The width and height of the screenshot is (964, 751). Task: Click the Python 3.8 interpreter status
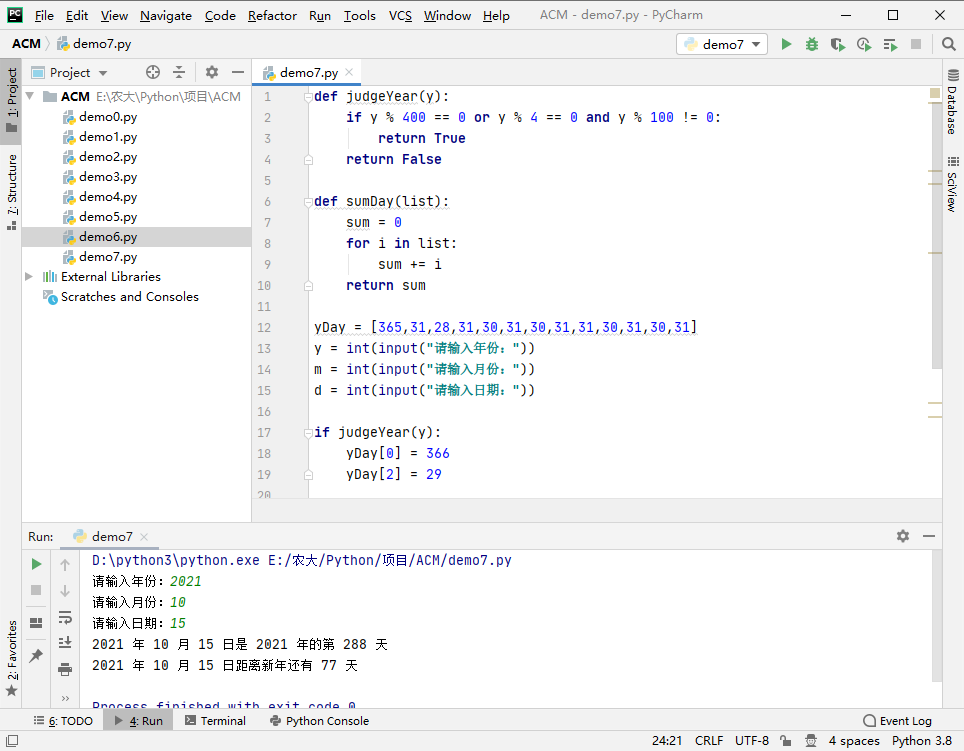tap(921, 741)
